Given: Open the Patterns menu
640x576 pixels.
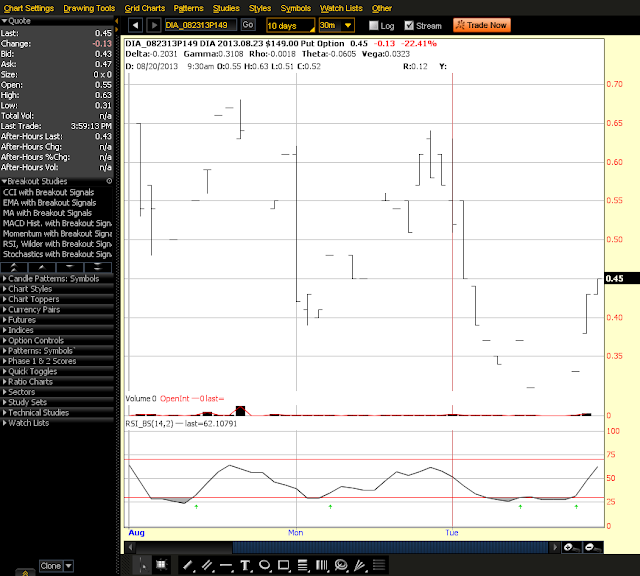Looking at the screenshot, I should 188,8.
